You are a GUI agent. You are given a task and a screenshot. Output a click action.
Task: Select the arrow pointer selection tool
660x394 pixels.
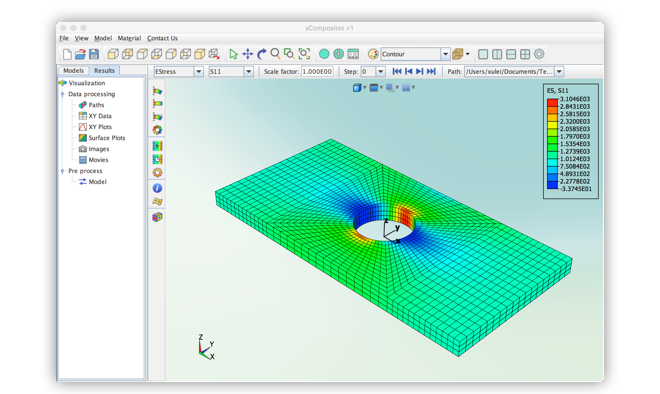tap(233, 54)
